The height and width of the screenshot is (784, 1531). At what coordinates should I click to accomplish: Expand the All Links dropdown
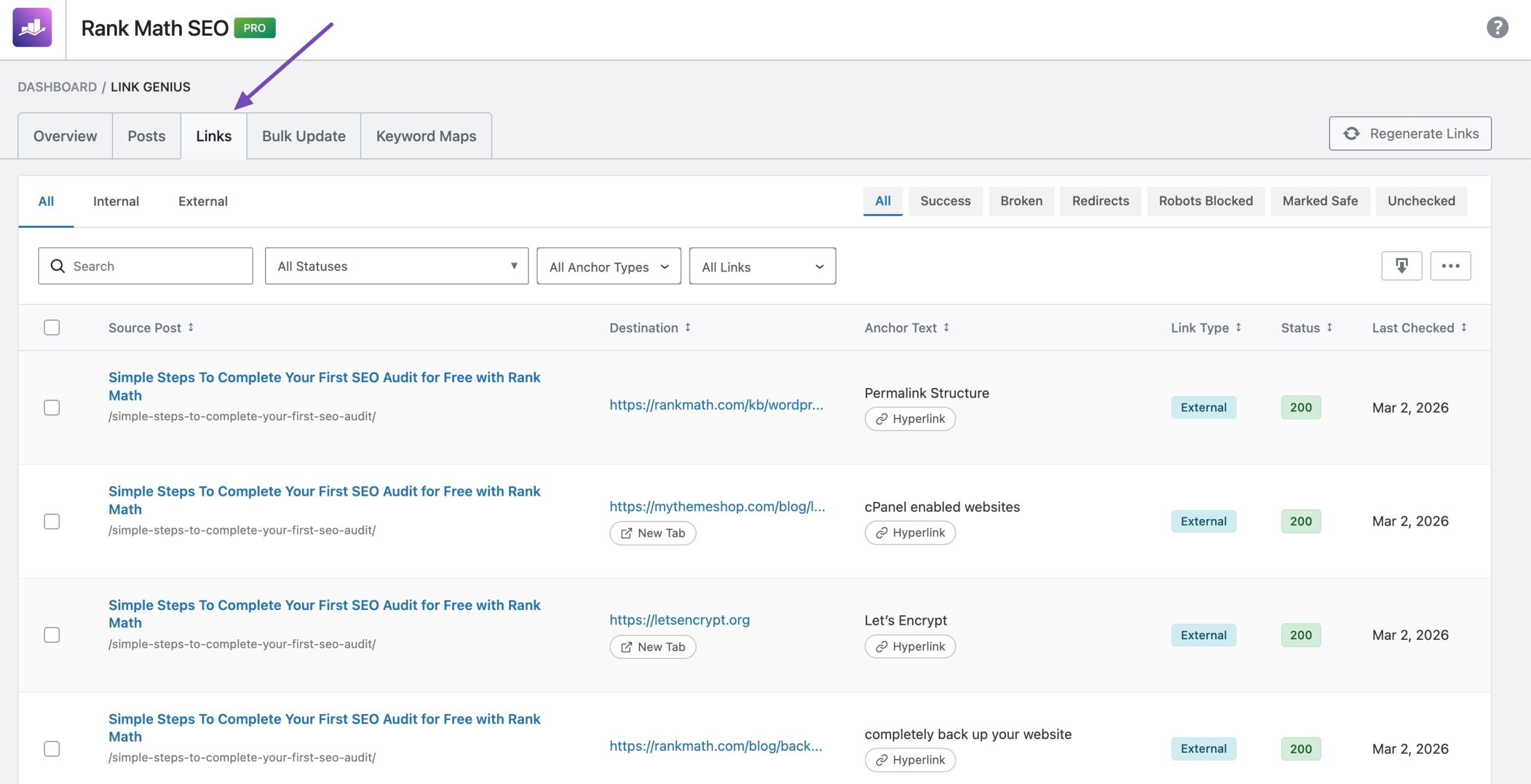763,266
